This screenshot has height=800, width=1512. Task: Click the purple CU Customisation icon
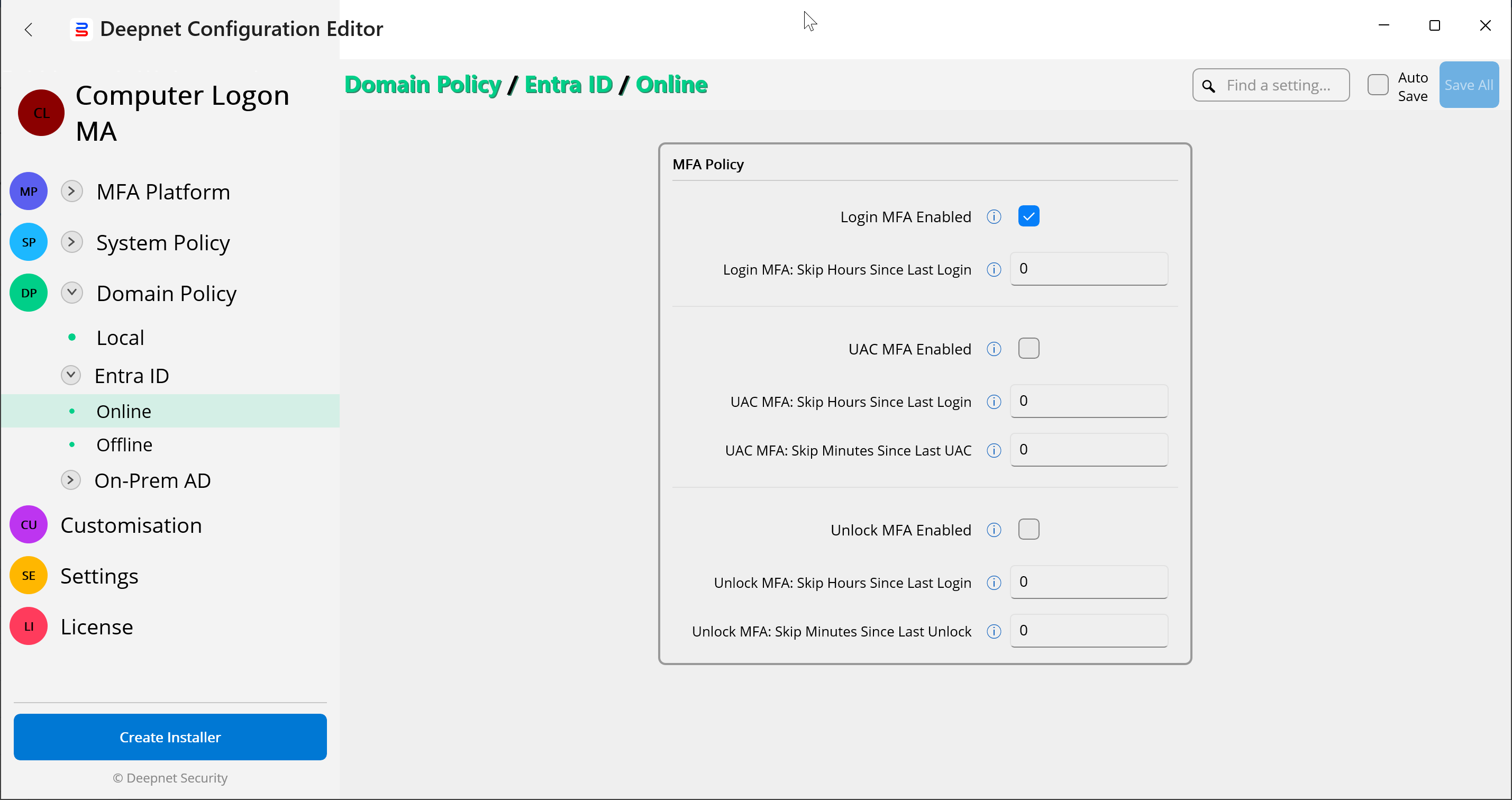(x=28, y=525)
